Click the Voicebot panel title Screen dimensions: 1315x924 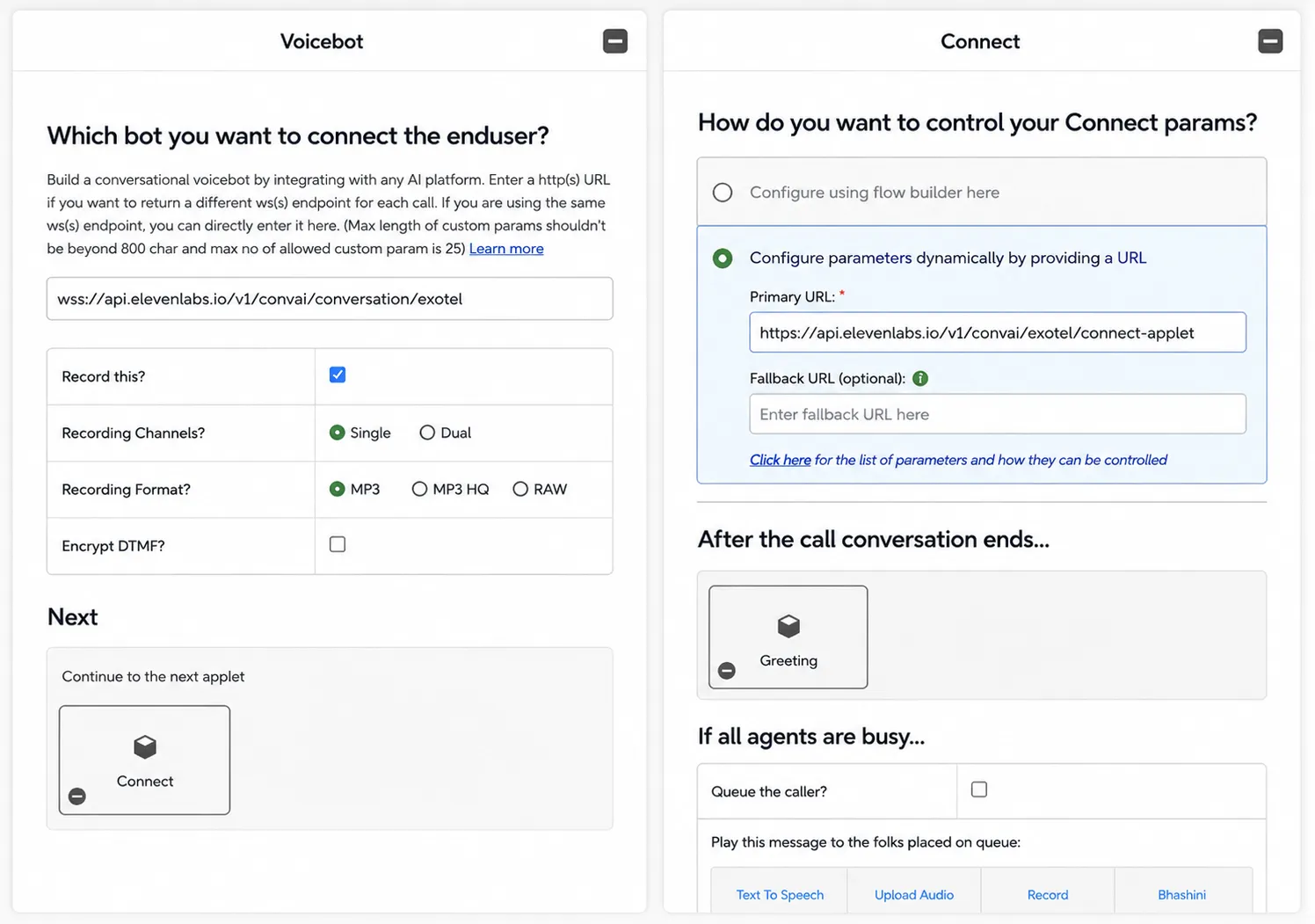click(x=322, y=41)
